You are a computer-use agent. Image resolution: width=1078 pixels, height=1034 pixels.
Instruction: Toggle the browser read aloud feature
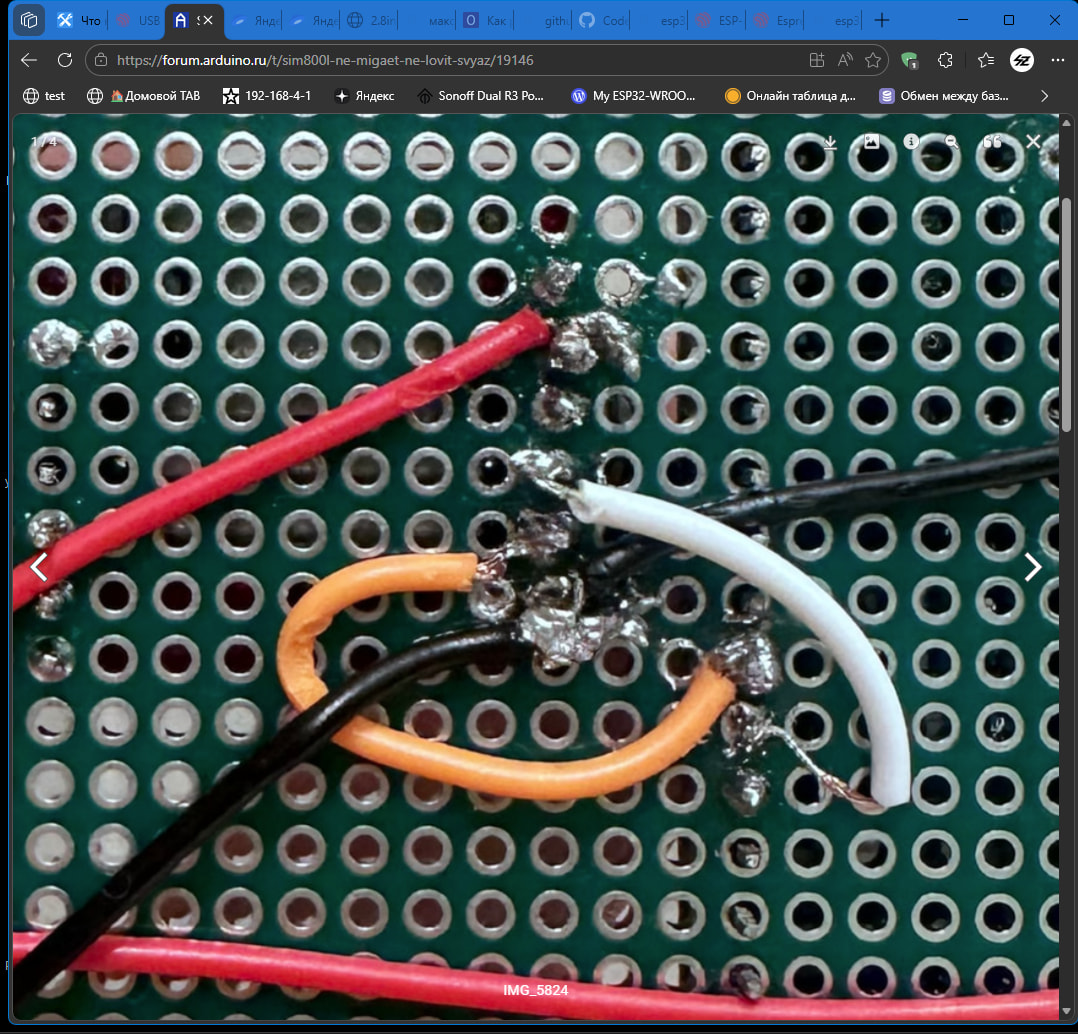pos(845,60)
